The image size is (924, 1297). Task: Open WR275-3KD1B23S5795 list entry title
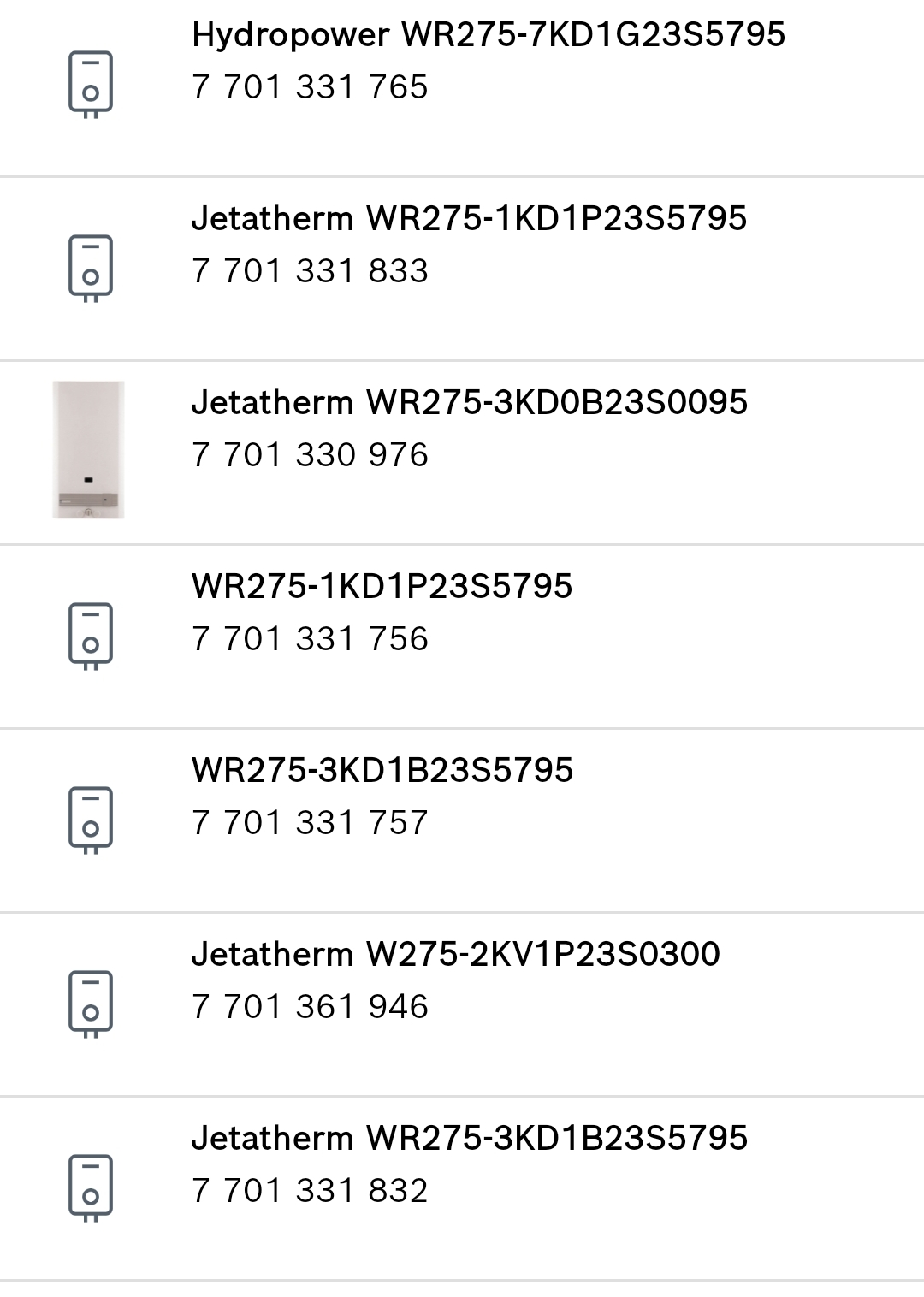point(382,771)
